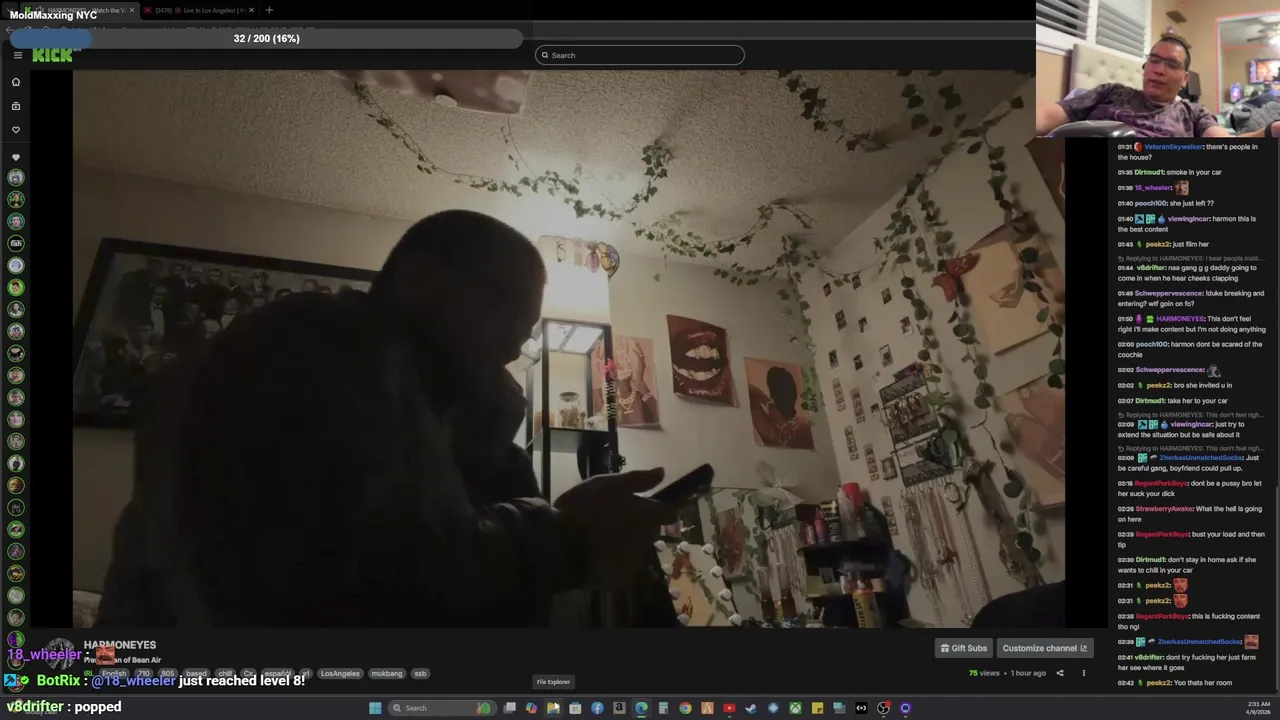Open Following heart icon in sidebar
Screen dimensions: 1280x720
point(16,130)
